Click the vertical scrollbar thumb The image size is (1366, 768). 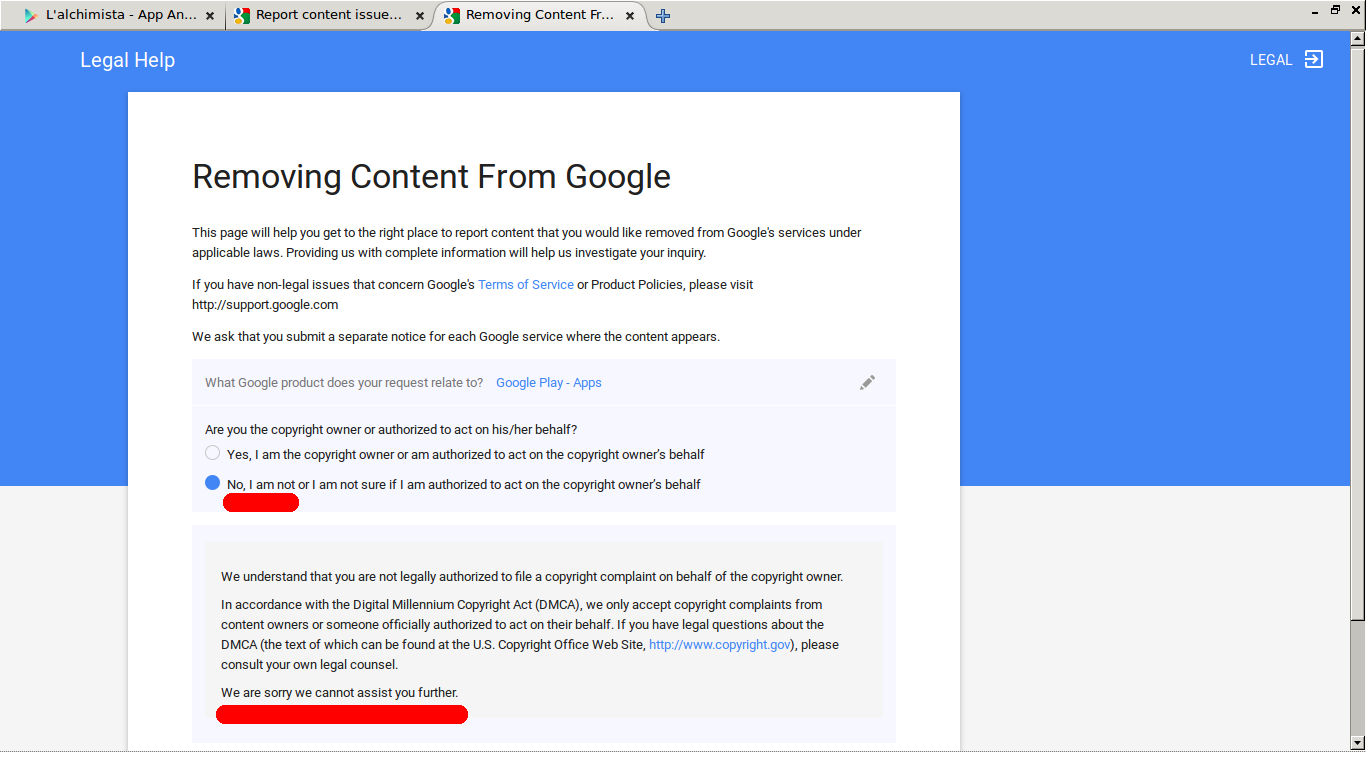[x=1357, y=334]
